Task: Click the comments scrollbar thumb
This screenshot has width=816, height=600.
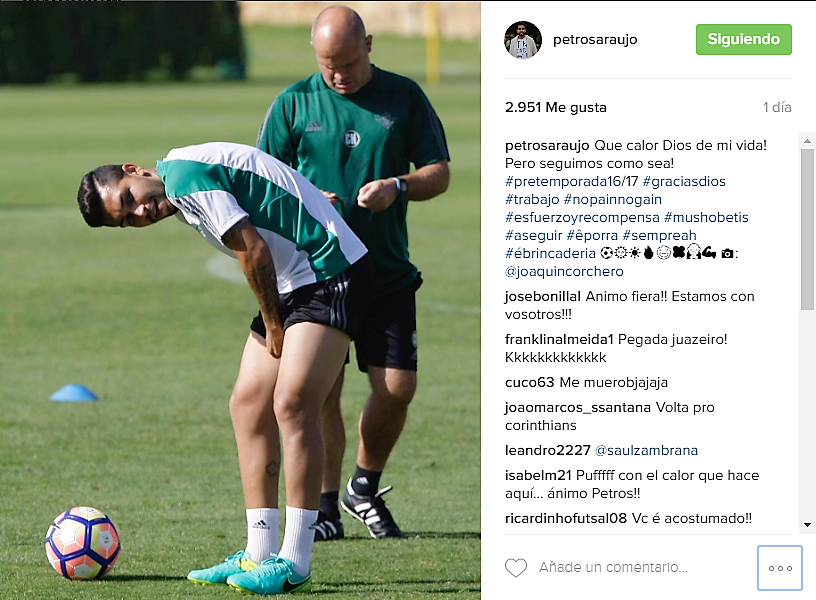Action: click(x=807, y=229)
